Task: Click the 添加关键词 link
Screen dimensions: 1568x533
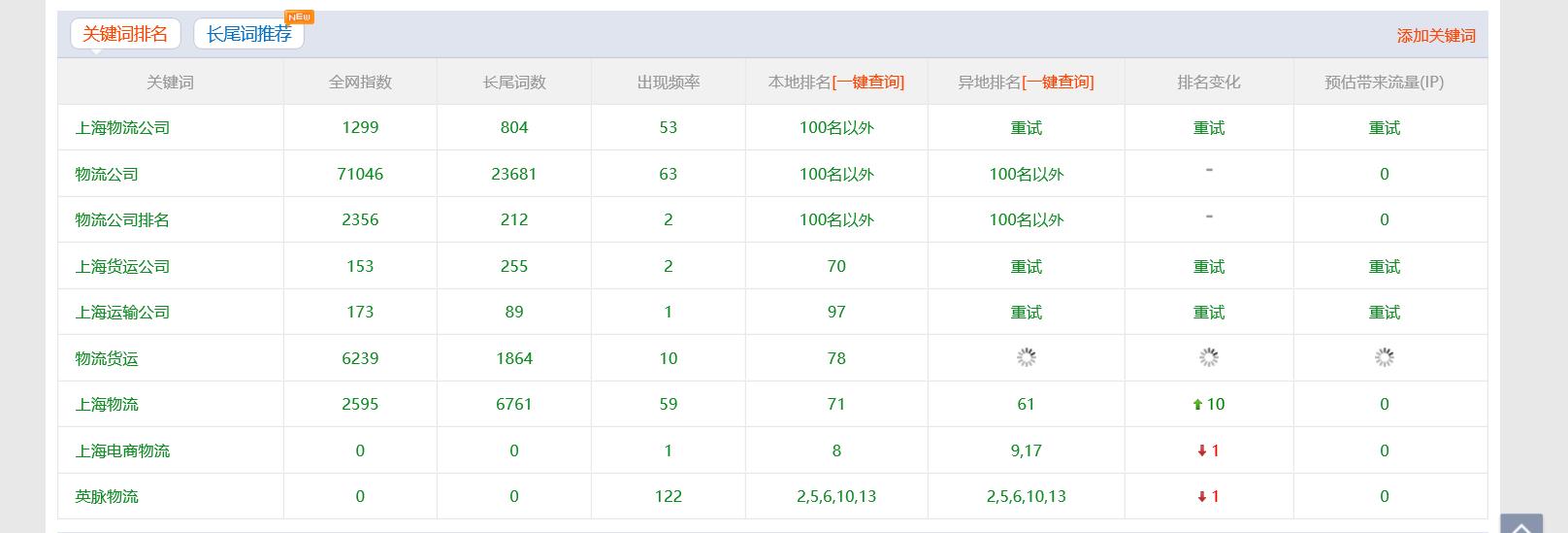Action: pyautogui.click(x=1435, y=36)
